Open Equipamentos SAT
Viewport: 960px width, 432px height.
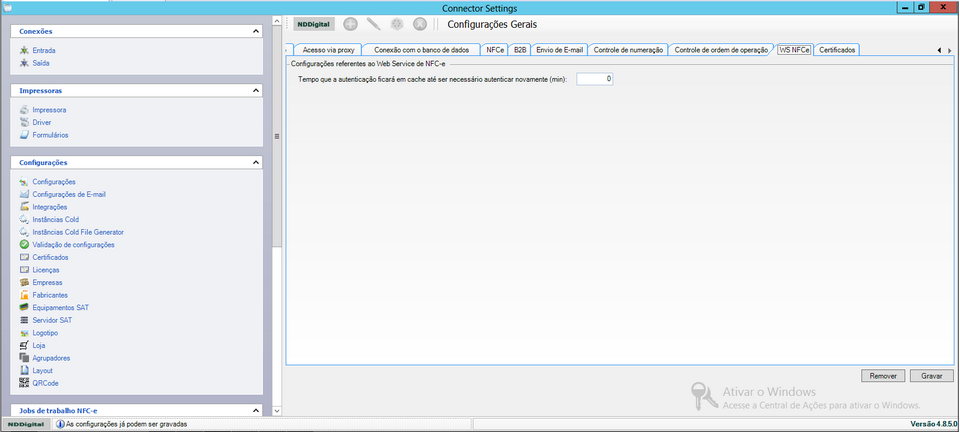[61, 308]
